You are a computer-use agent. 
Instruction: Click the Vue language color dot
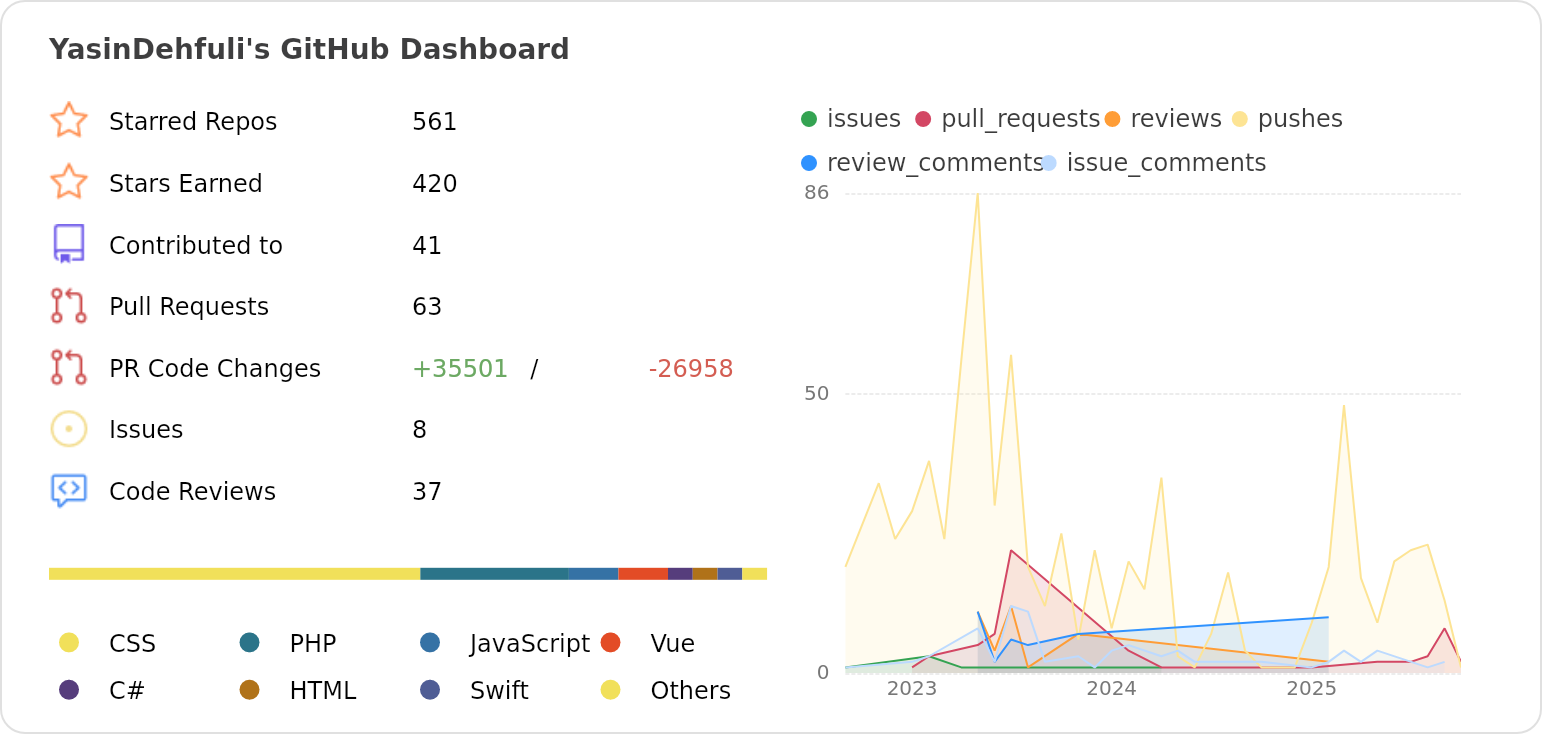[610, 643]
